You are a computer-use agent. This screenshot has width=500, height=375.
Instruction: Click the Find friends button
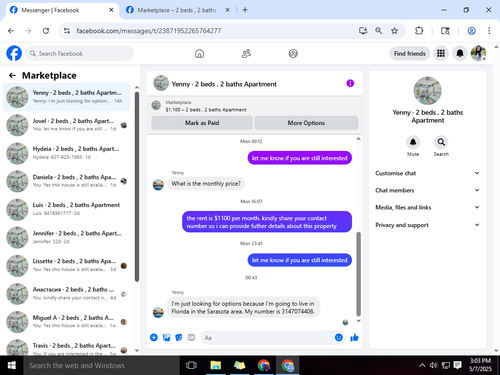(410, 54)
